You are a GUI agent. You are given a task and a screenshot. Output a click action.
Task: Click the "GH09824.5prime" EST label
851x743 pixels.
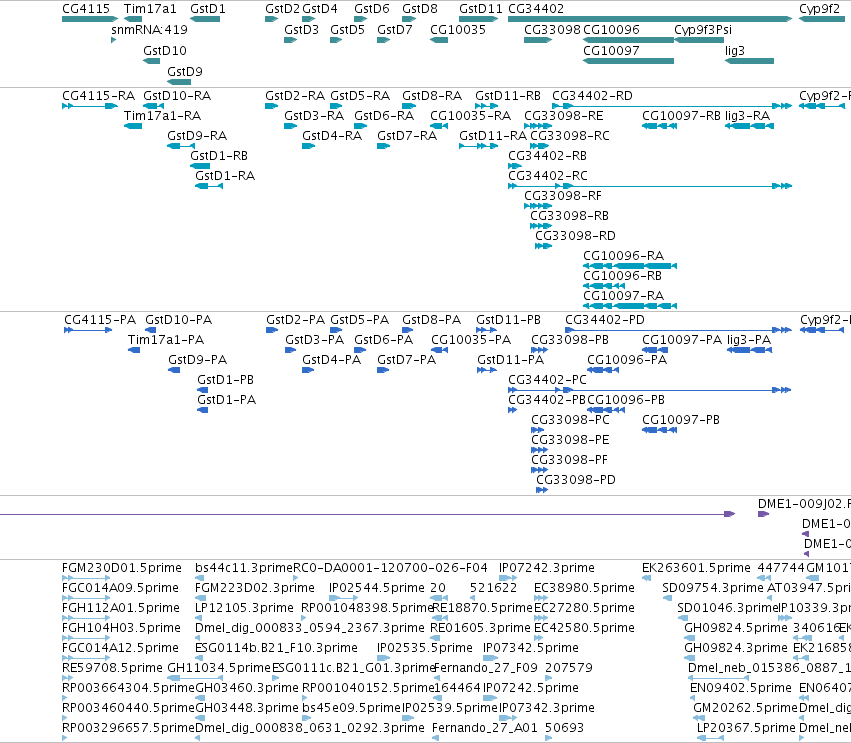(736, 628)
